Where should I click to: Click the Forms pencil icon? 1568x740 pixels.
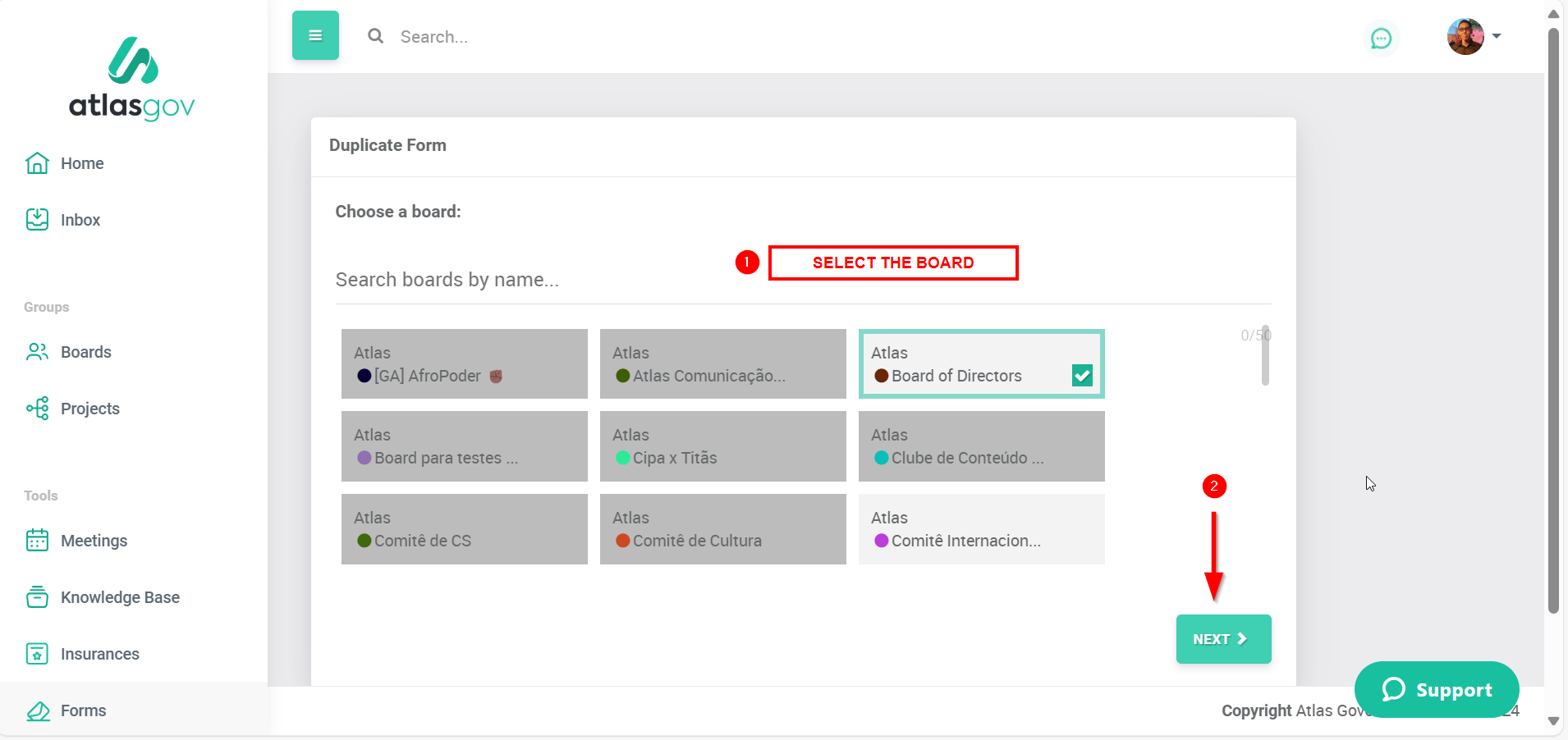tap(37, 710)
